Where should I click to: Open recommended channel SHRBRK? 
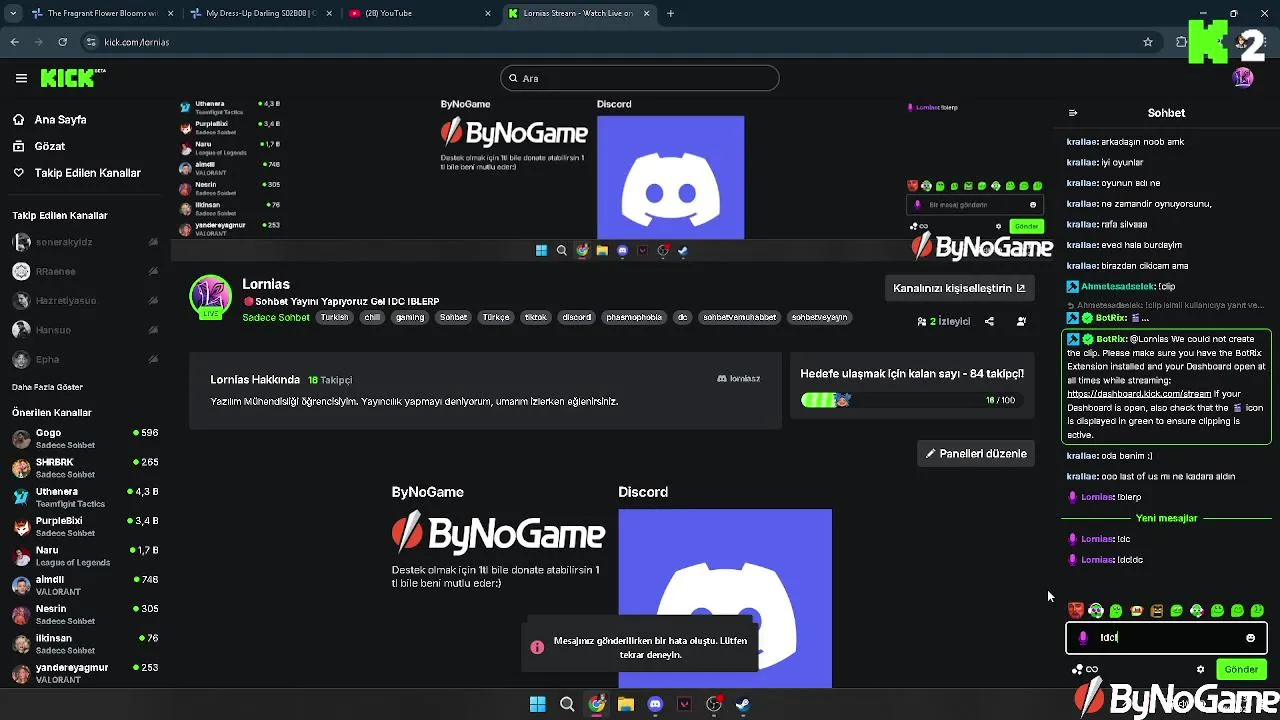(85, 468)
